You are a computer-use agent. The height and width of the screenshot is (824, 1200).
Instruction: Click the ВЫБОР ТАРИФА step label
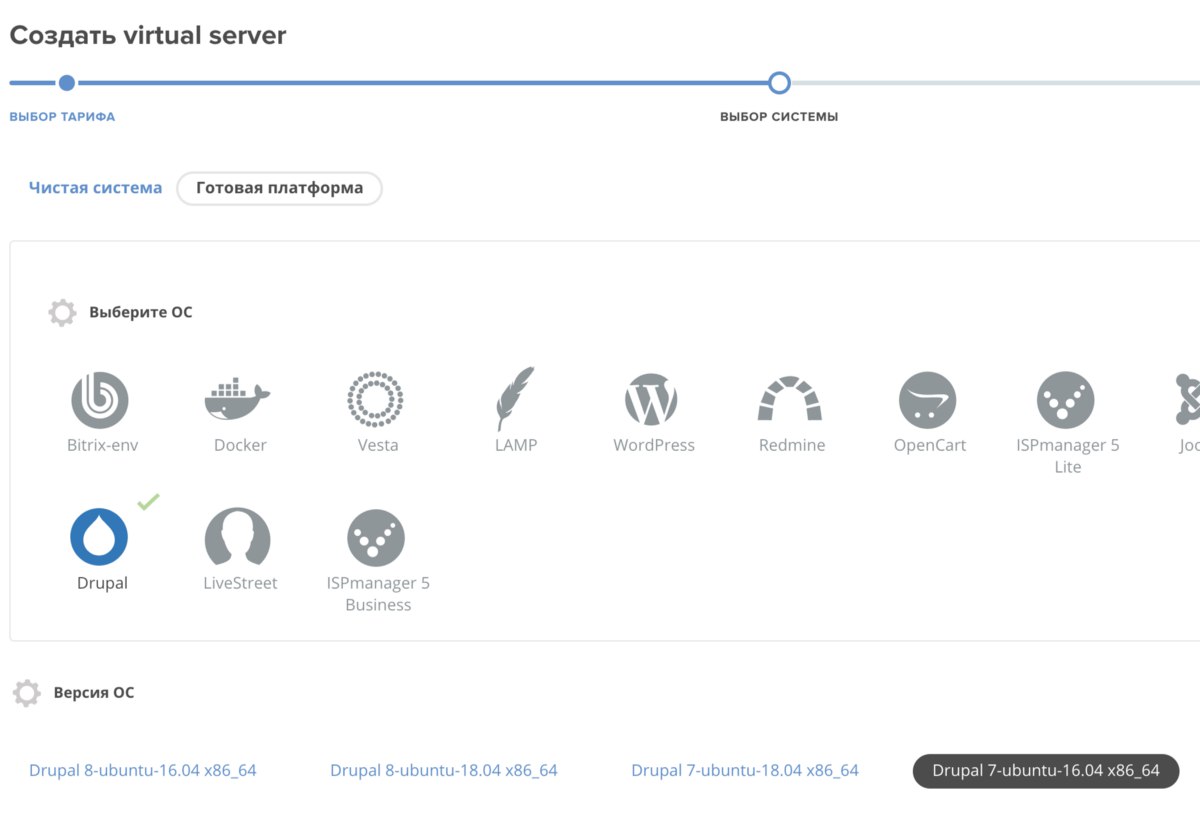click(62, 117)
